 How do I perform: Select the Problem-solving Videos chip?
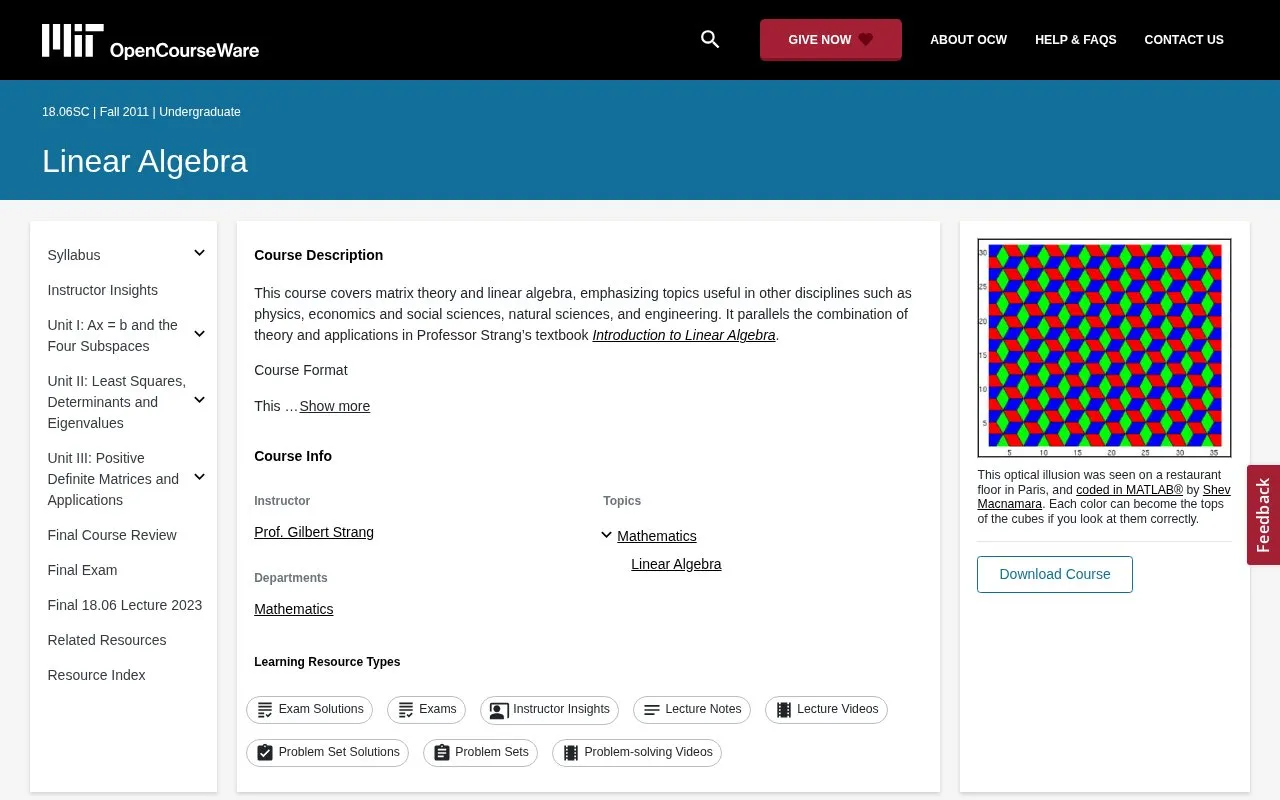pos(637,753)
